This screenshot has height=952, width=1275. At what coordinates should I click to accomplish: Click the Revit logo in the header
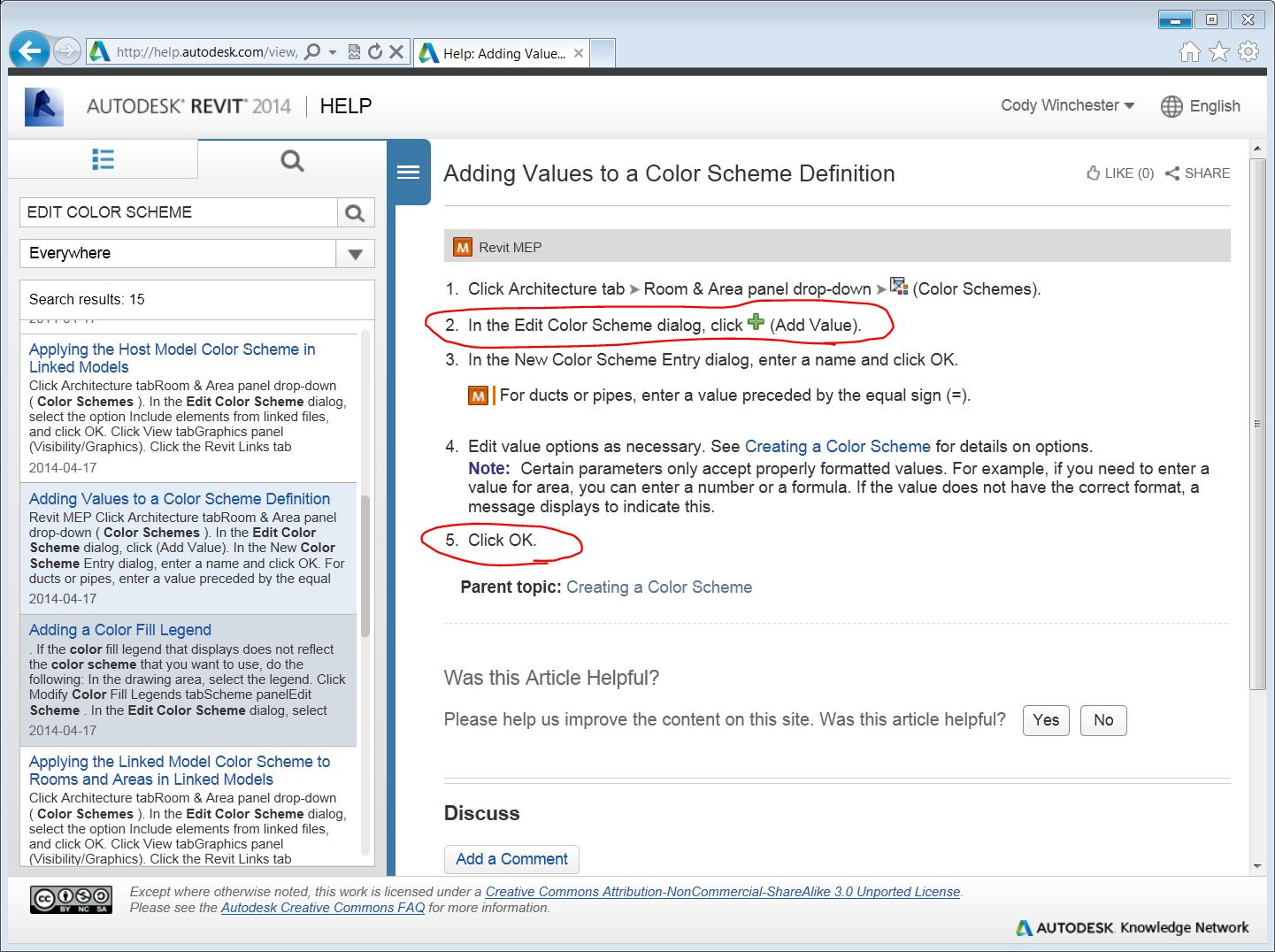pyautogui.click(x=44, y=107)
